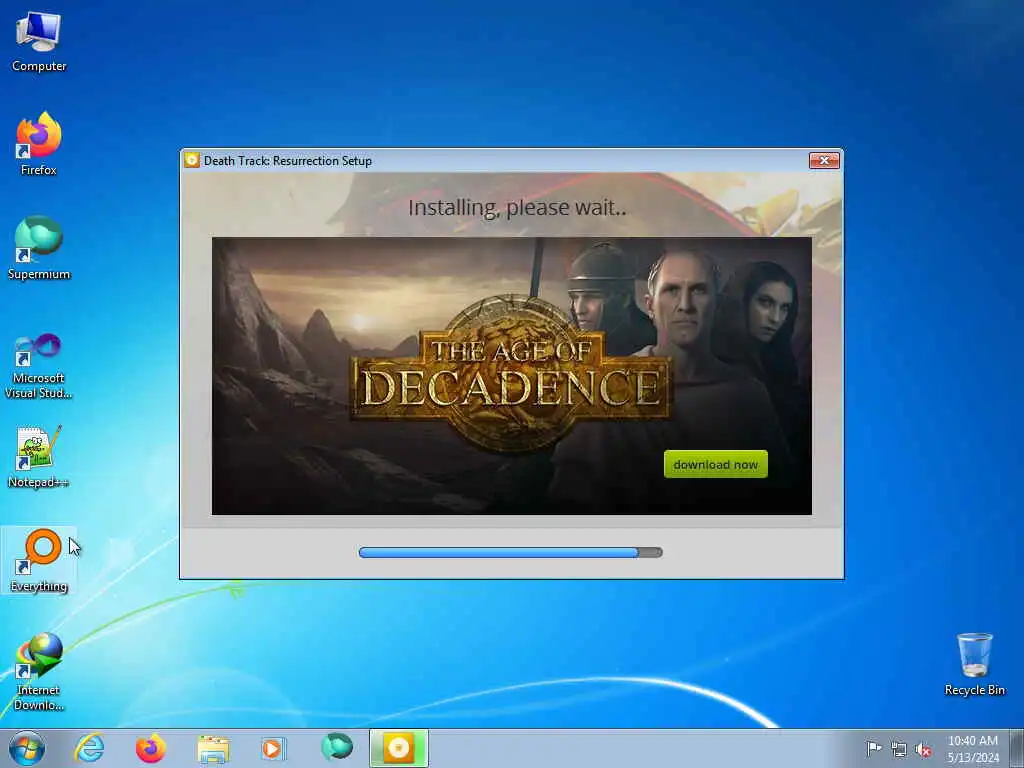1024x768 pixels.
Task: Open the clock showing 10:40 AM
Action: pyautogui.click(x=972, y=748)
